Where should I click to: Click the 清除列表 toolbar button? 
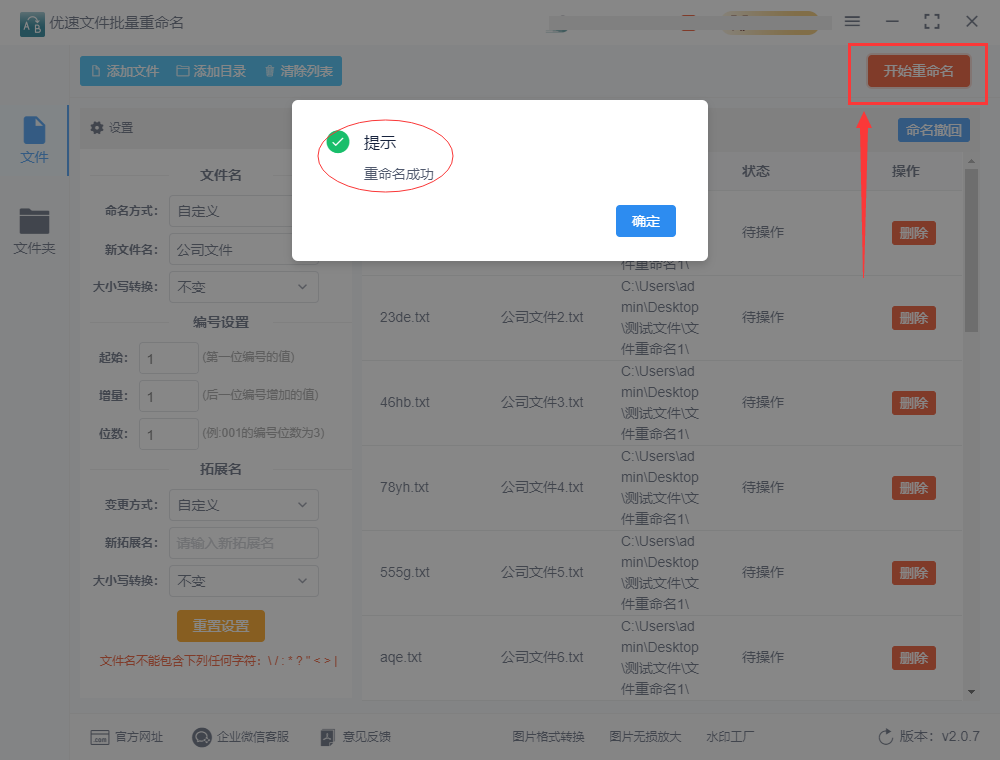coord(298,71)
